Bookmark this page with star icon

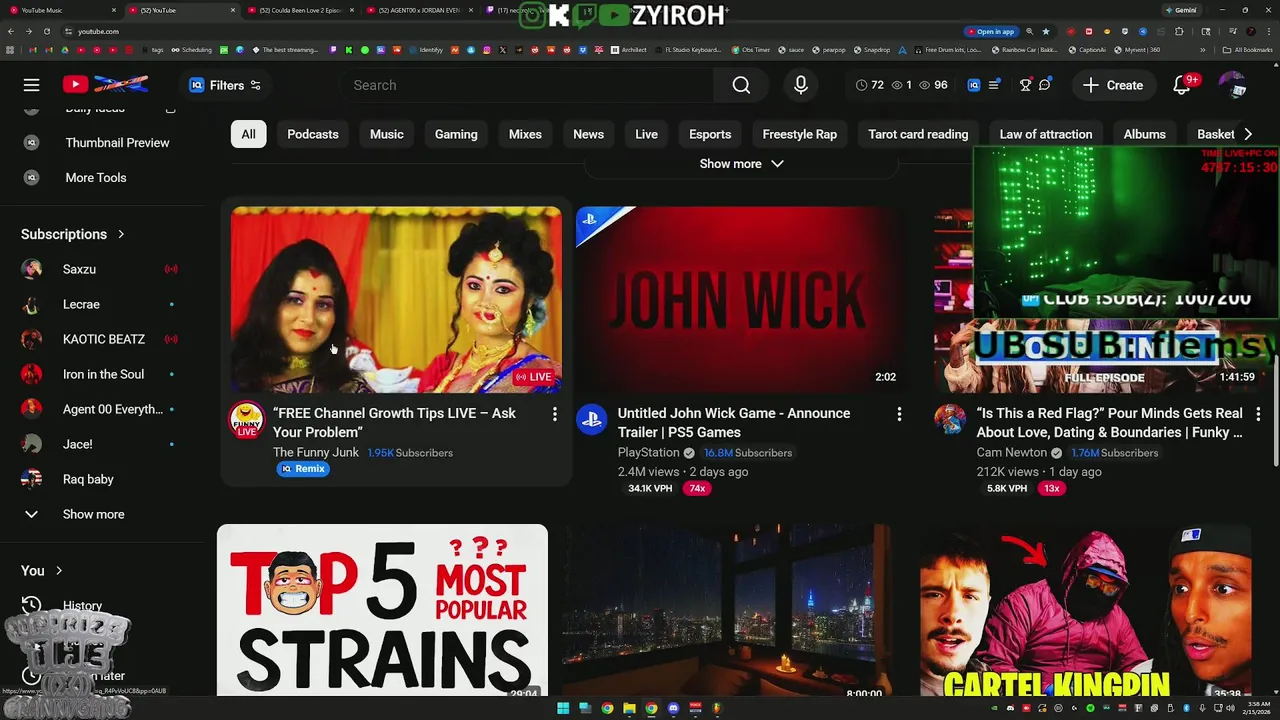click(1046, 31)
